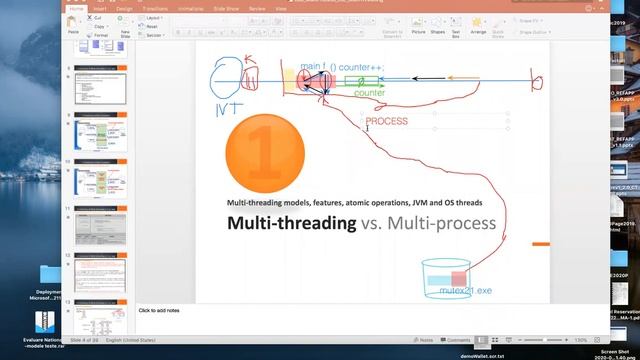Collapse the ribbon with the chevron
640x360 pixels.
(x=602, y=8)
